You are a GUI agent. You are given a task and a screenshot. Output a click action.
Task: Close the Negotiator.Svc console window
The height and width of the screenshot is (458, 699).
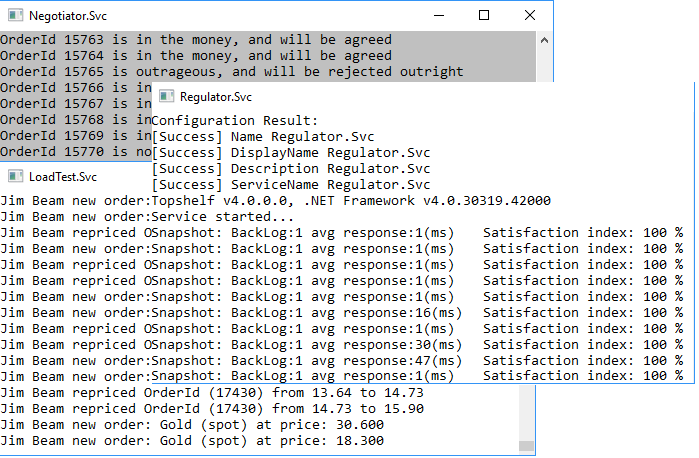tap(530, 15)
